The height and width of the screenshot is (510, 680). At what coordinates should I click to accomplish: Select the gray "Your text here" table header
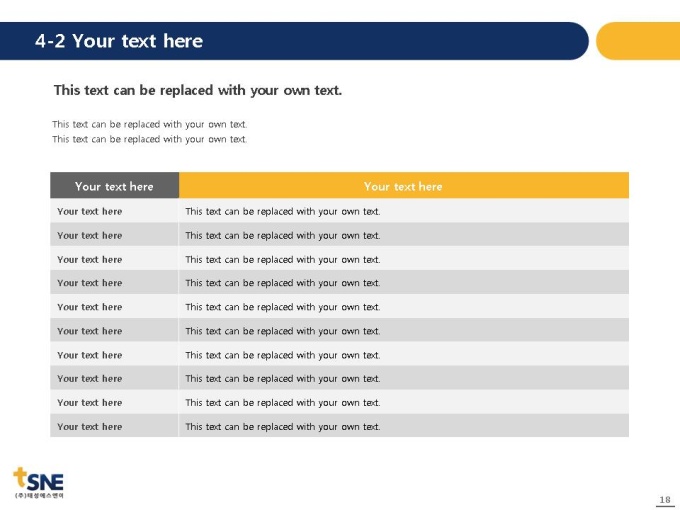[x=114, y=186]
